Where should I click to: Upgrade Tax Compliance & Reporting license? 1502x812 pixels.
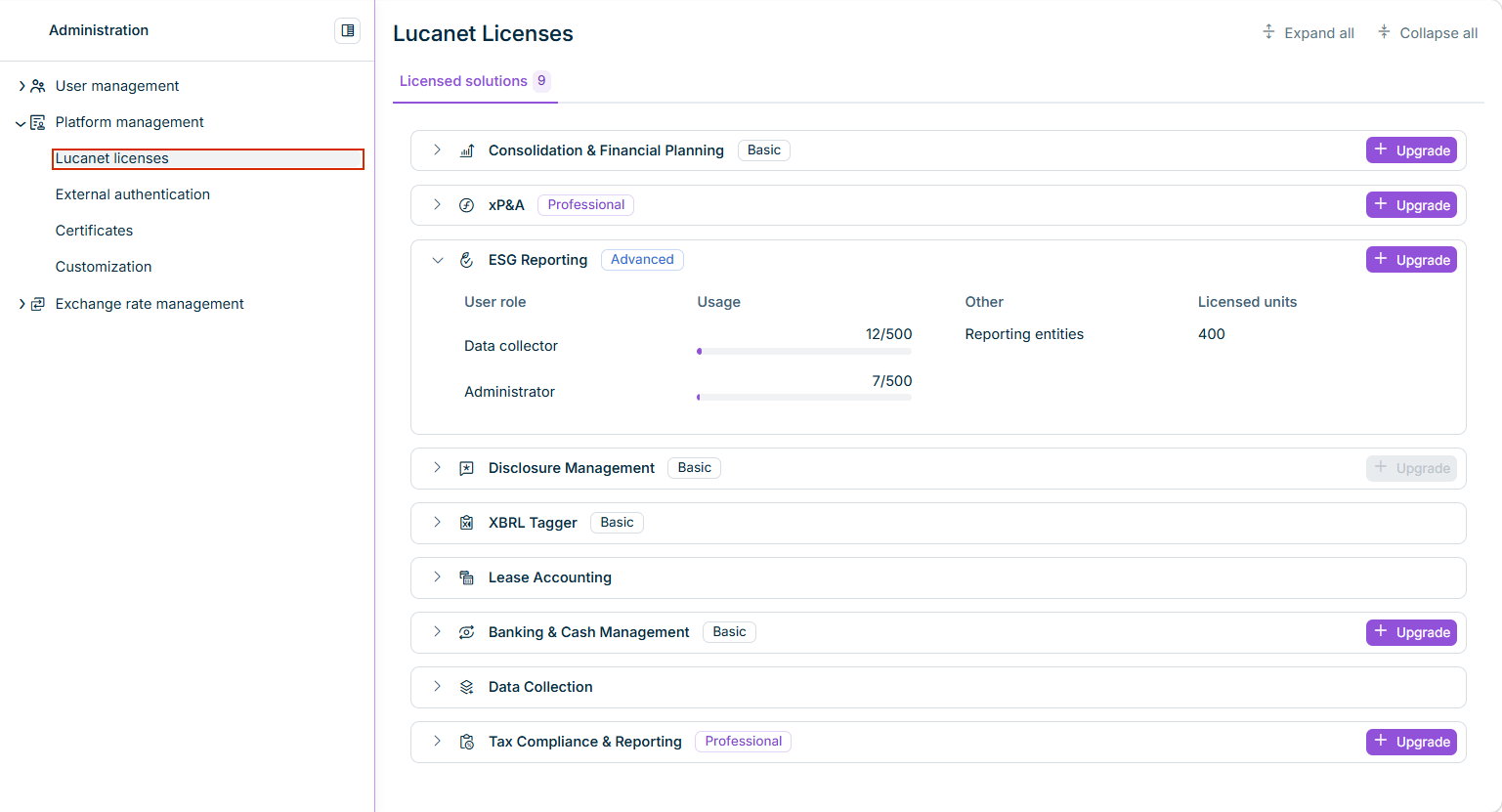coord(1411,742)
